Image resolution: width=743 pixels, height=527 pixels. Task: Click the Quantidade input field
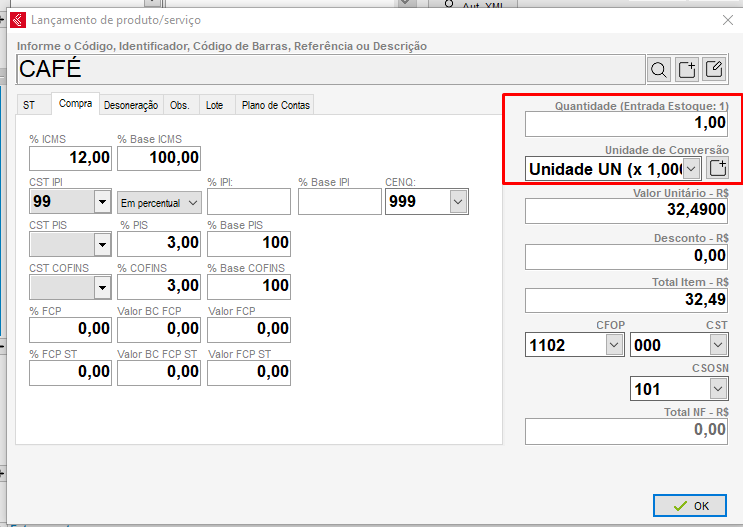tap(626, 123)
